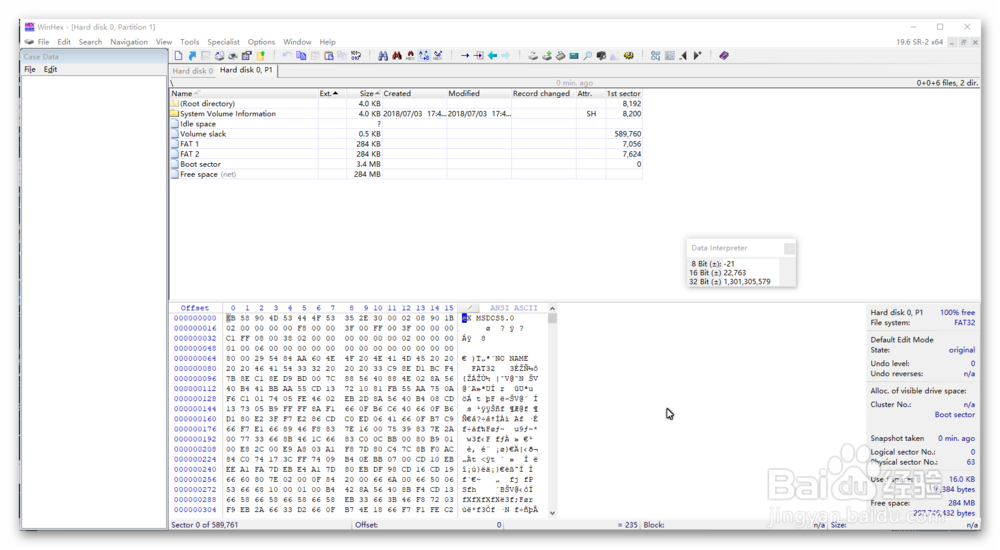Click the Open RAM chip icon
Viewport: 1000px width, 550px height.
point(574,56)
